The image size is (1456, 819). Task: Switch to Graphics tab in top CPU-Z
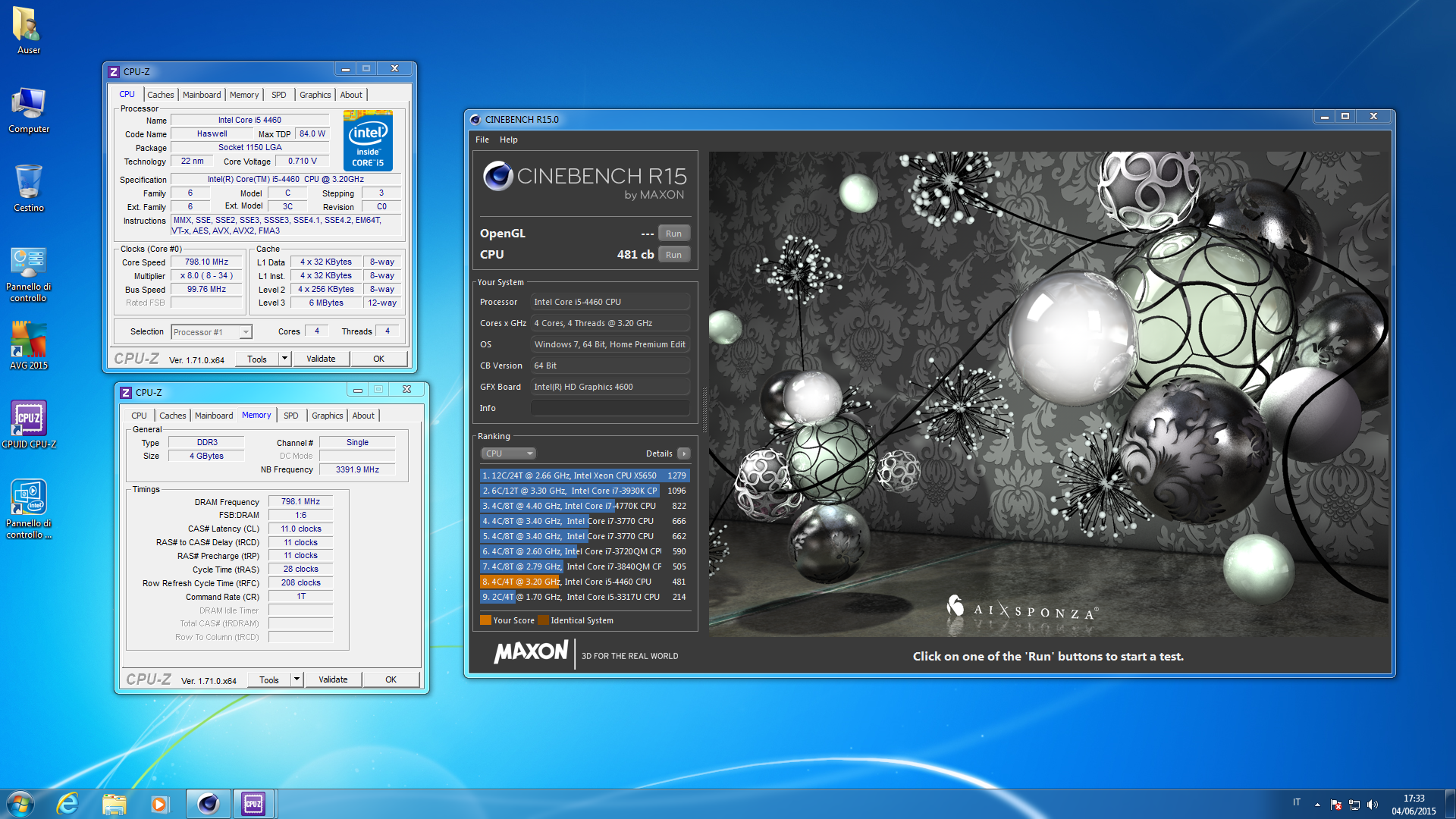(x=315, y=95)
